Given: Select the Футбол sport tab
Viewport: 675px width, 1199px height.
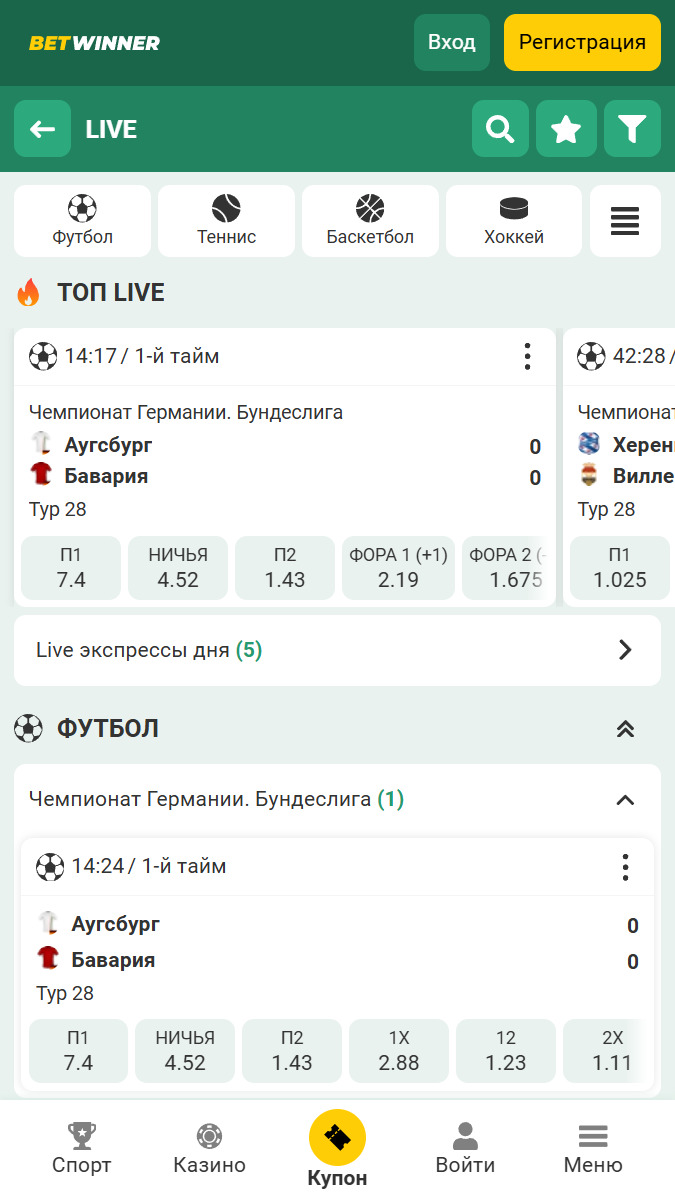Looking at the screenshot, I should [82, 221].
